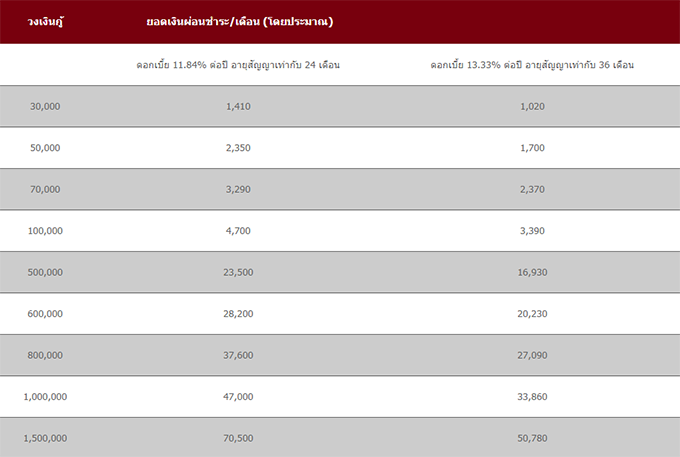Image resolution: width=680 pixels, height=457 pixels.
Task: Click the 50,000 loan amount cell
Action: (45, 147)
